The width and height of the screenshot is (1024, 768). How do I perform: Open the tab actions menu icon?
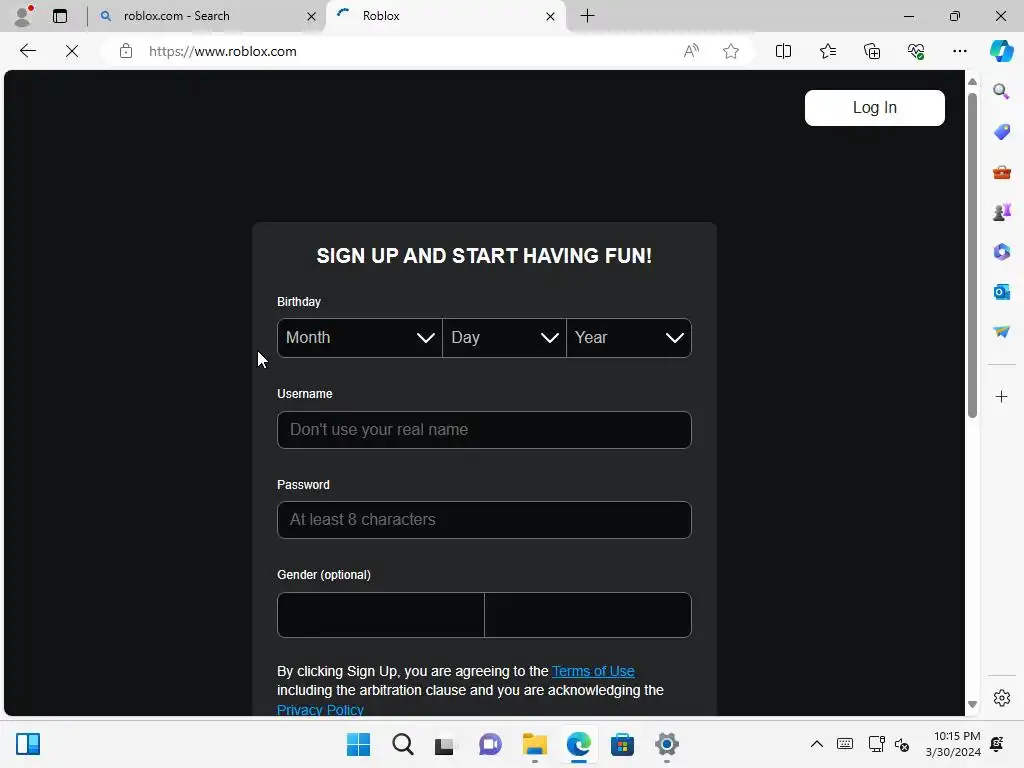coord(60,16)
